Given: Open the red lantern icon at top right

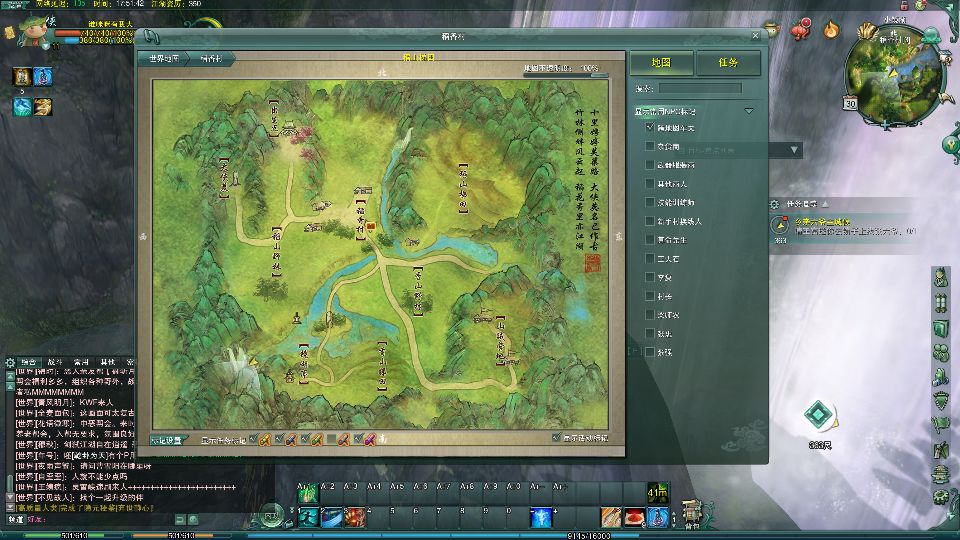Looking at the screenshot, I should 801,28.
